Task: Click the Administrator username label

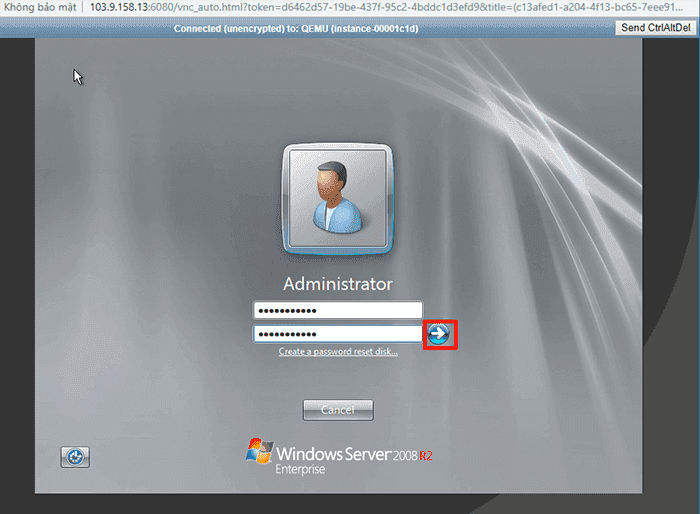Action: coord(338,284)
